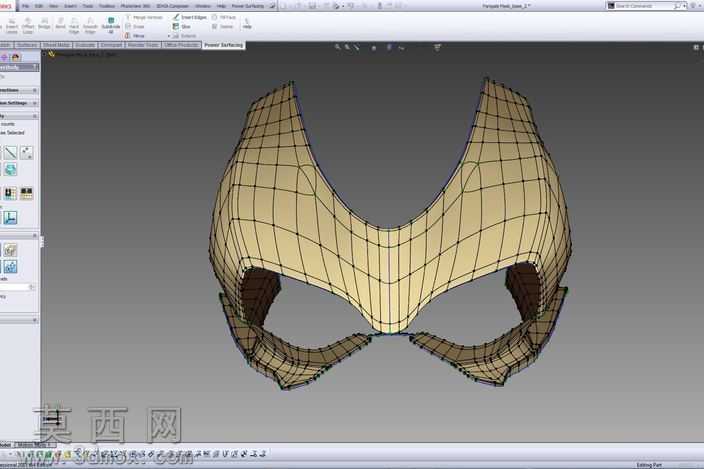Image resolution: width=704 pixels, height=469 pixels.
Task: Switch to the Surfaces tab
Action: 27,45
